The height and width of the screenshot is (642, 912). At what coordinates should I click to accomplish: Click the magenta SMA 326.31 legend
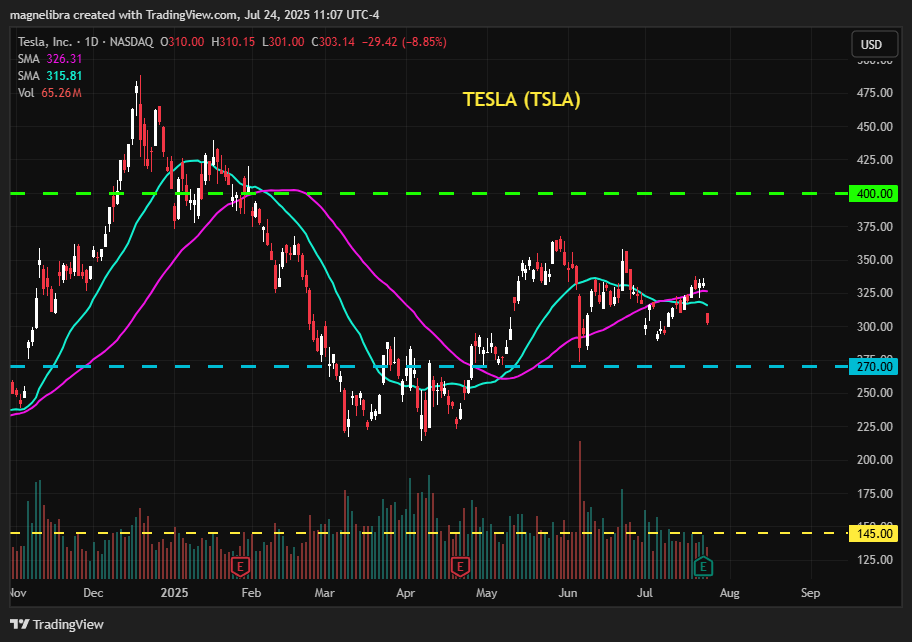tap(49, 59)
